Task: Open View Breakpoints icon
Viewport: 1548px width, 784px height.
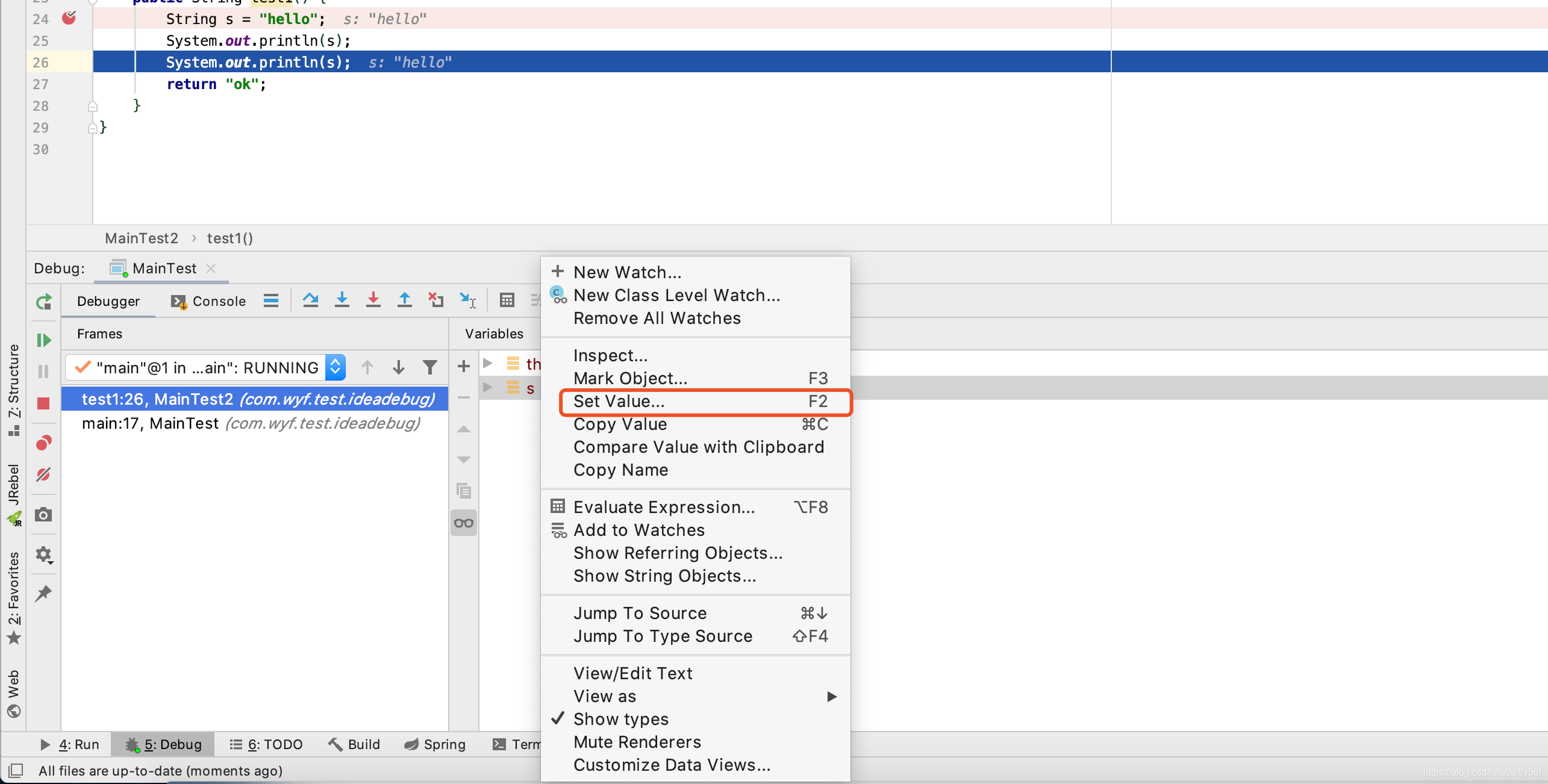Action: click(x=43, y=443)
